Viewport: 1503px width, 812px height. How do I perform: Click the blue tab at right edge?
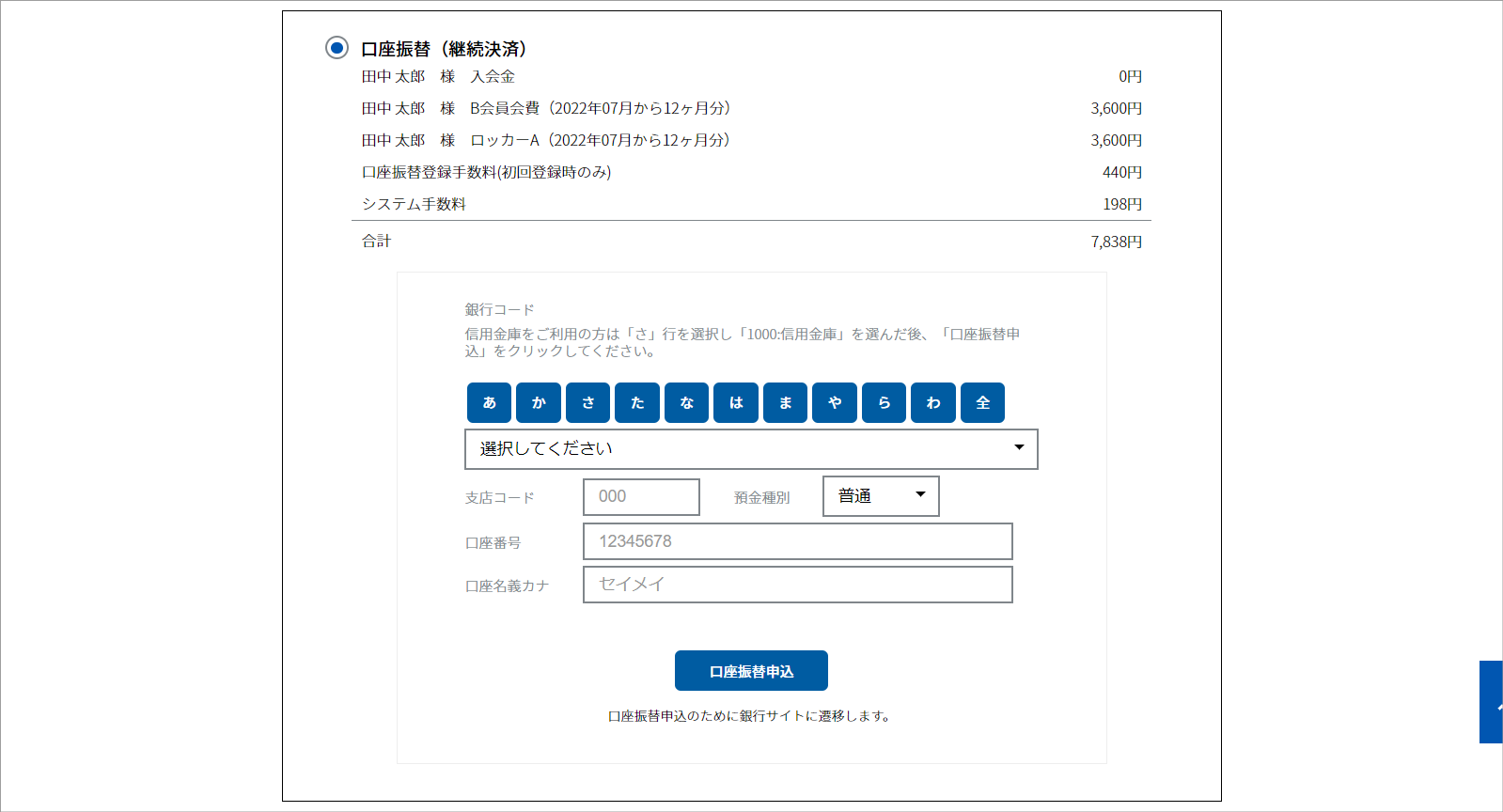coord(1491,702)
